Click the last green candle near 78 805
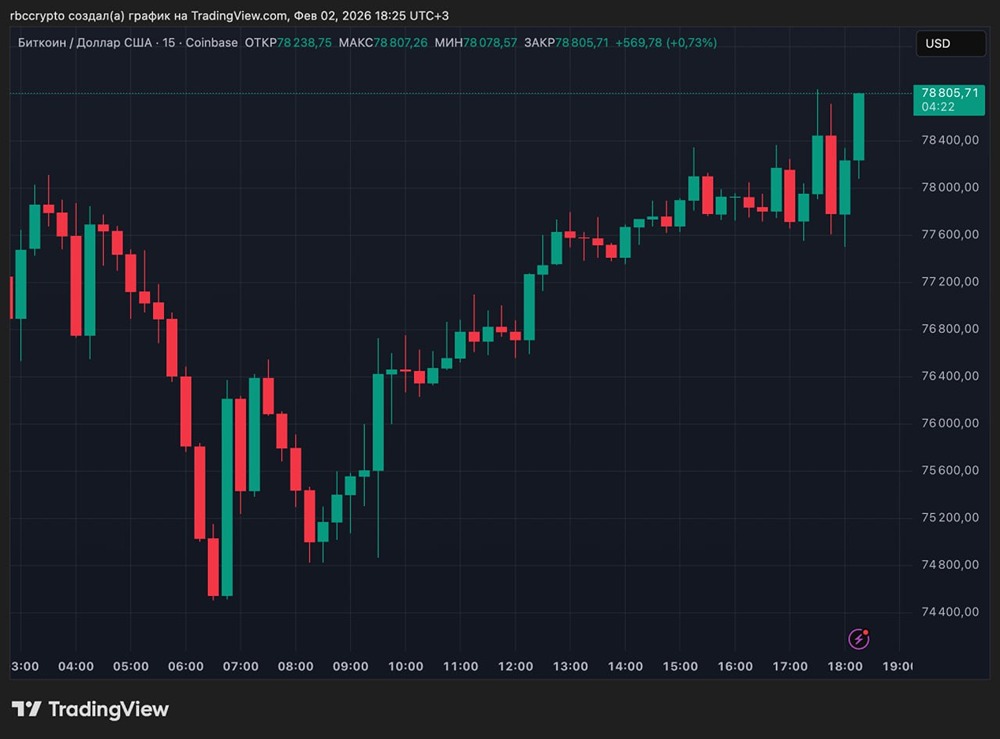 (x=859, y=127)
